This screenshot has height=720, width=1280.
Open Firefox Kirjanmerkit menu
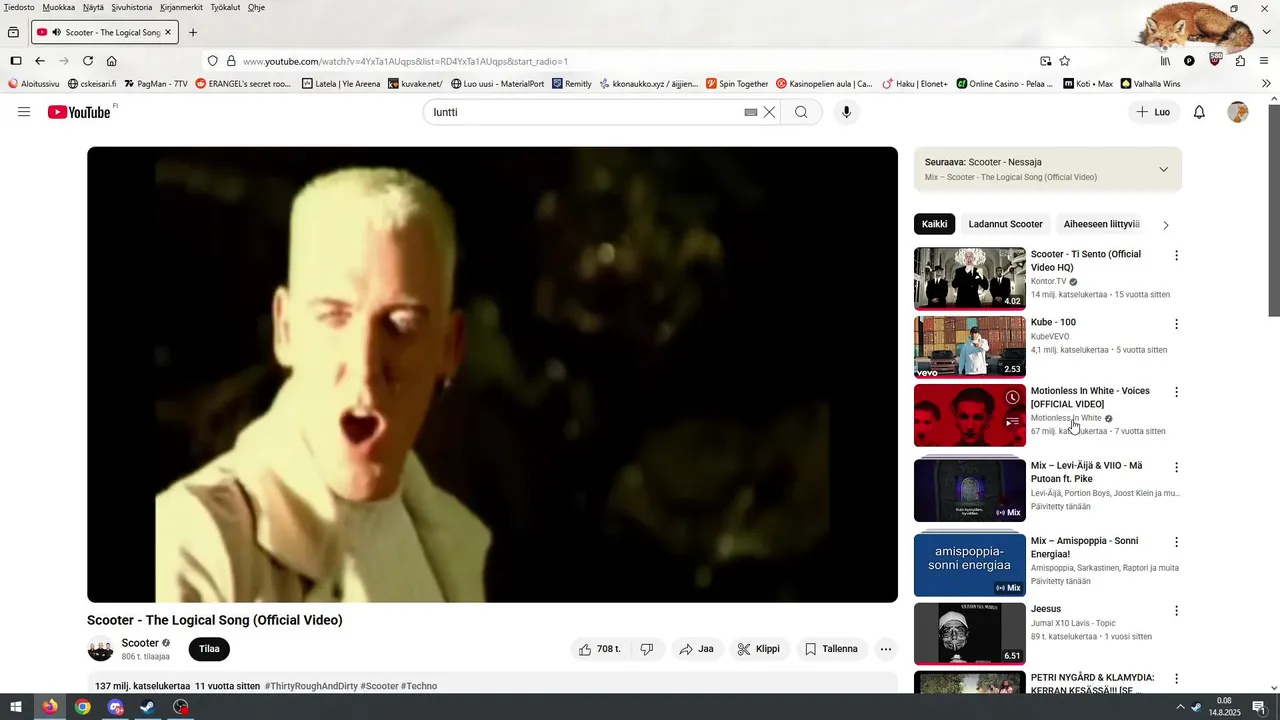point(181,7)
